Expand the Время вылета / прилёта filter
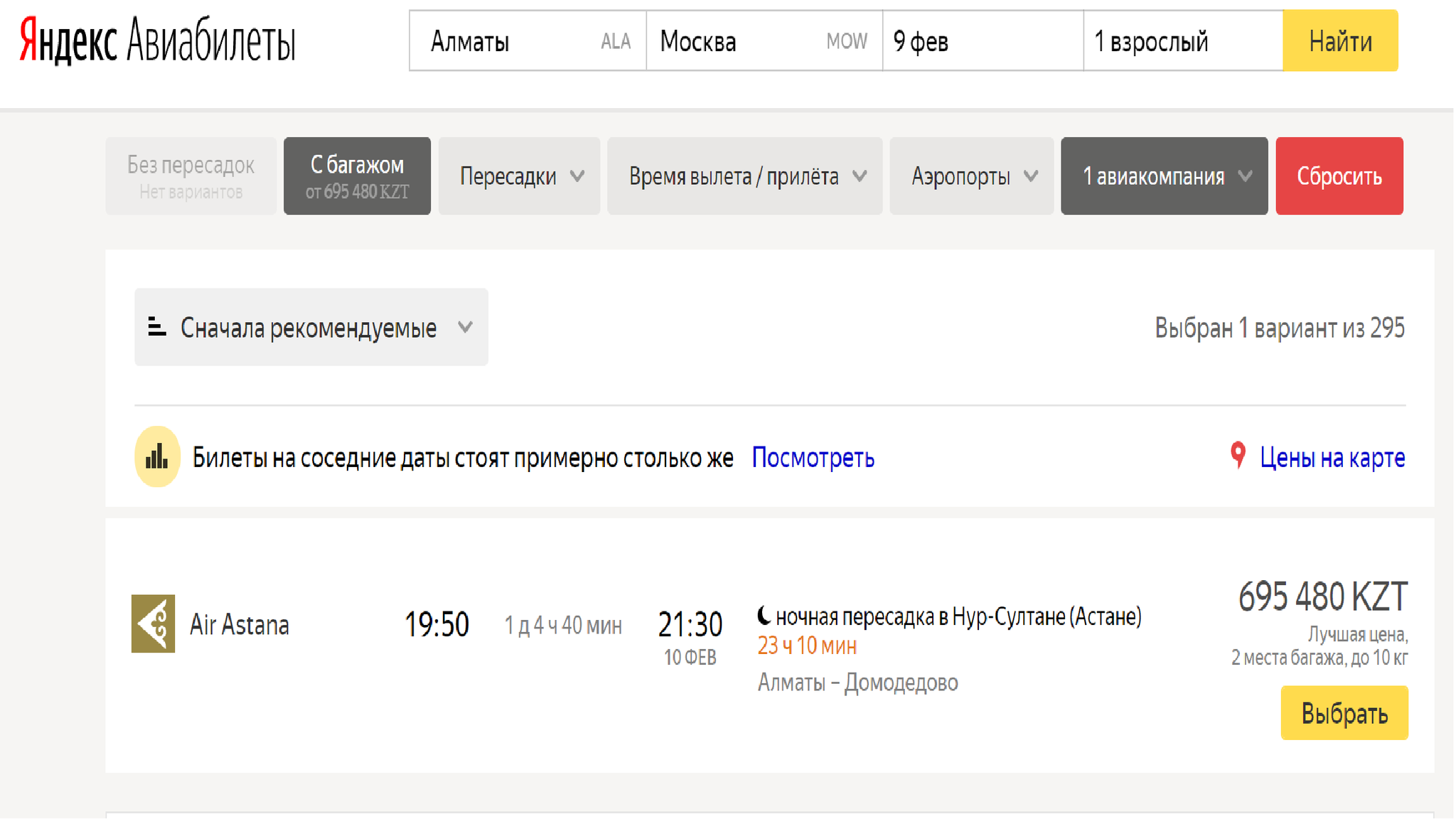Viewport: 1456px width, 819px height. pyautogui.click(x=744, y=176)
